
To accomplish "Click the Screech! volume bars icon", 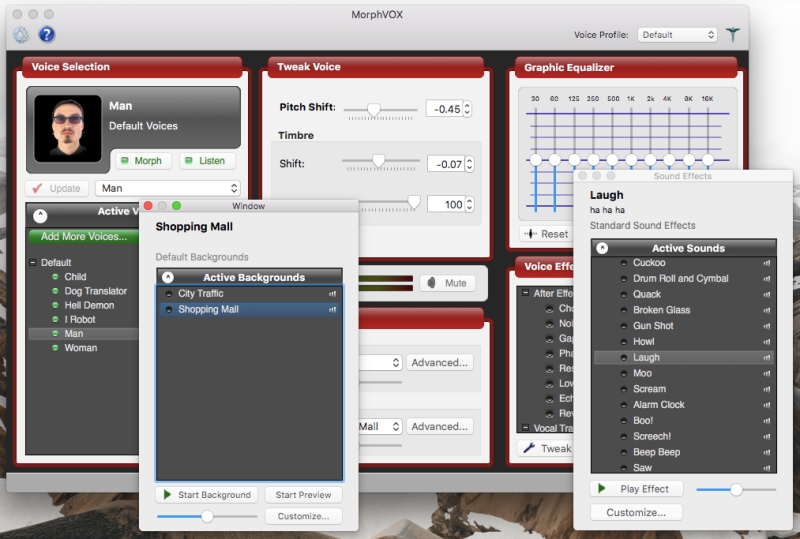I will [x=767, y=437].
